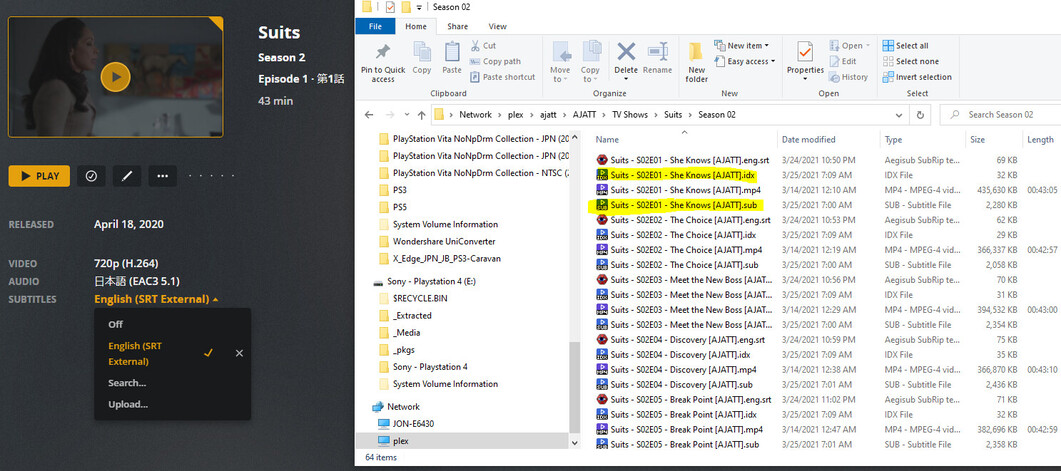Click Cut in the Clipboard group
Image resolution: width=1061 pixels, height=471 pixels.
[x=483, y=45]
